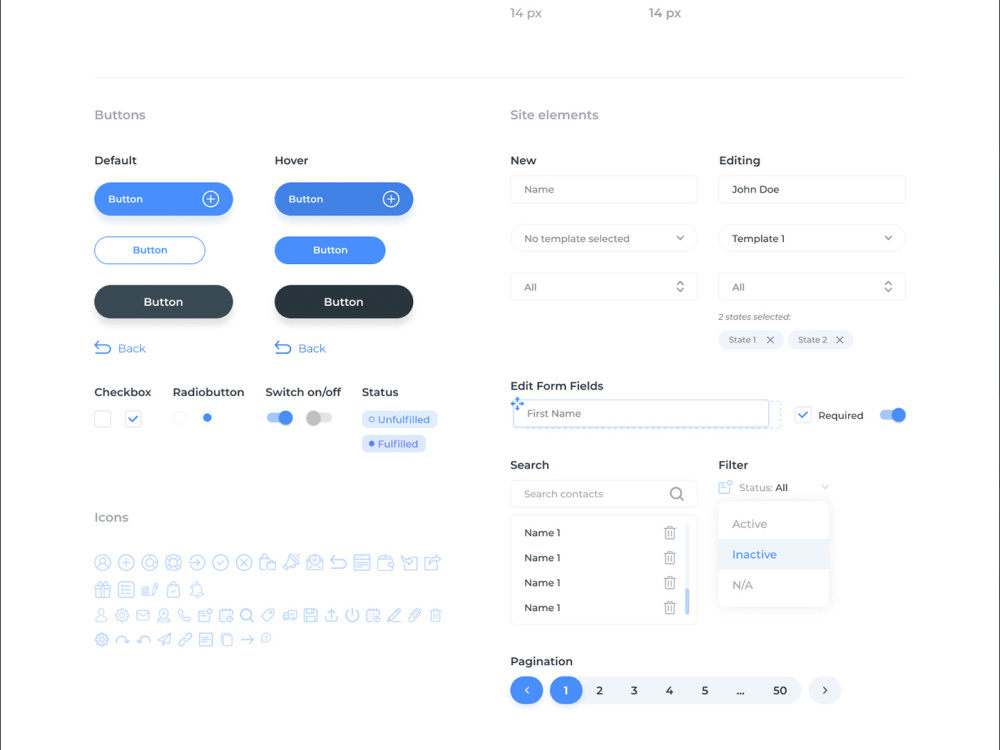The image size is (1000, 750).
Task: Click the magnifier in Search contacts field
Action: (677, 494)
